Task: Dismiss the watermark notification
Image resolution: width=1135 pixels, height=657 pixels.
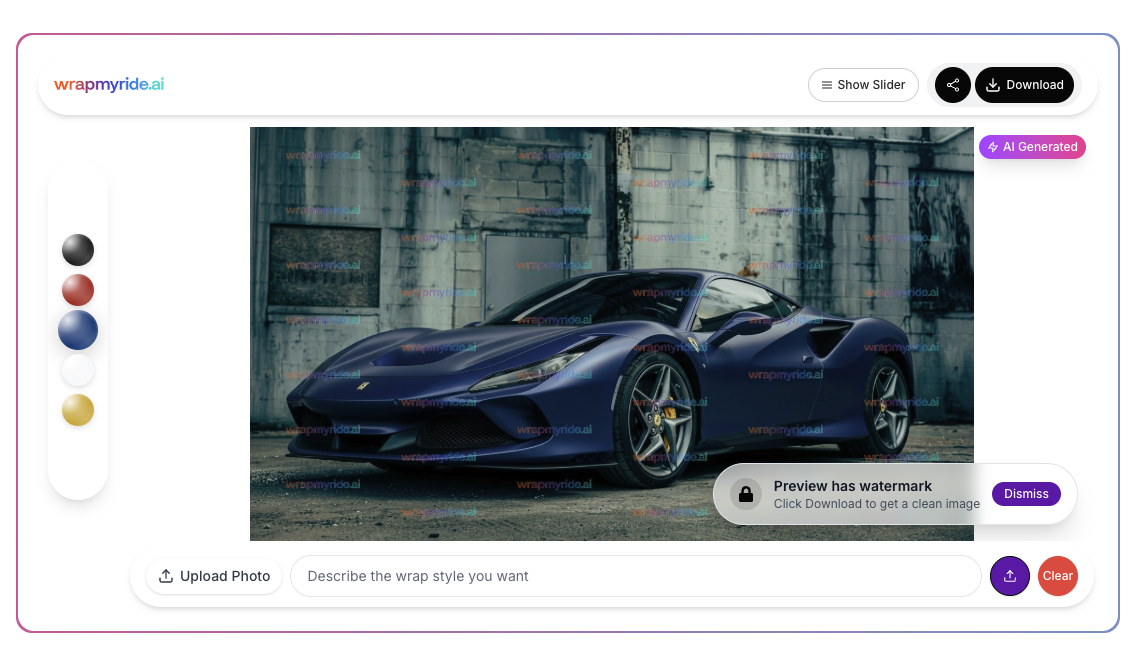Action: click(1026, 493)
